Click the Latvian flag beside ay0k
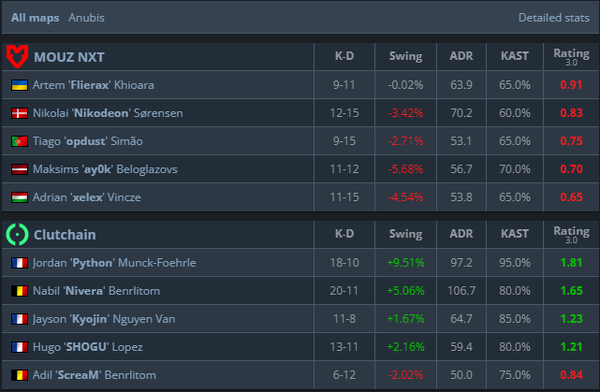The height and width of the screenshot is (392, 600). click(20, 169)
